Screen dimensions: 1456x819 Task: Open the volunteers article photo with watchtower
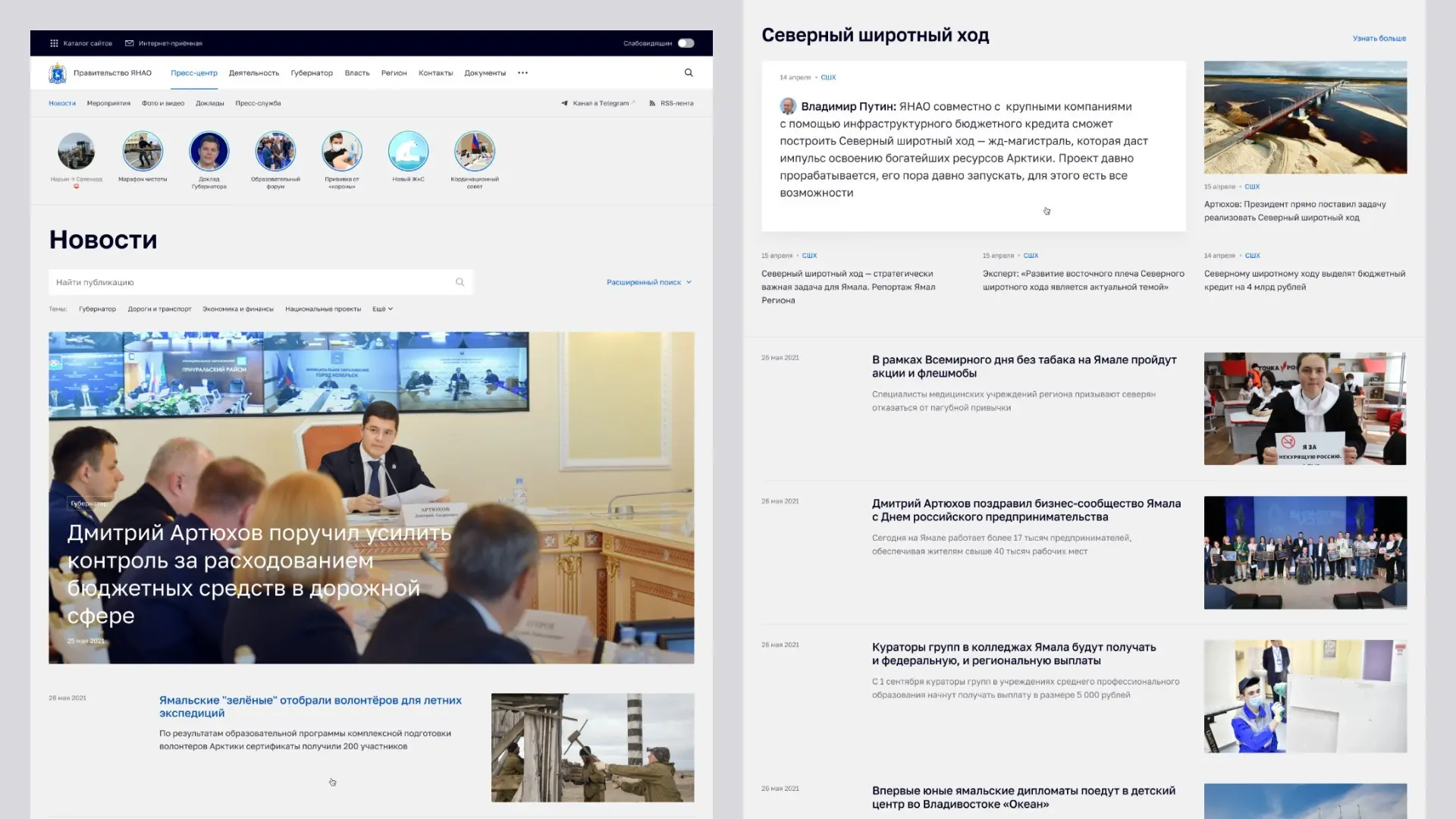pyautogui.click(x=592, y=748)
